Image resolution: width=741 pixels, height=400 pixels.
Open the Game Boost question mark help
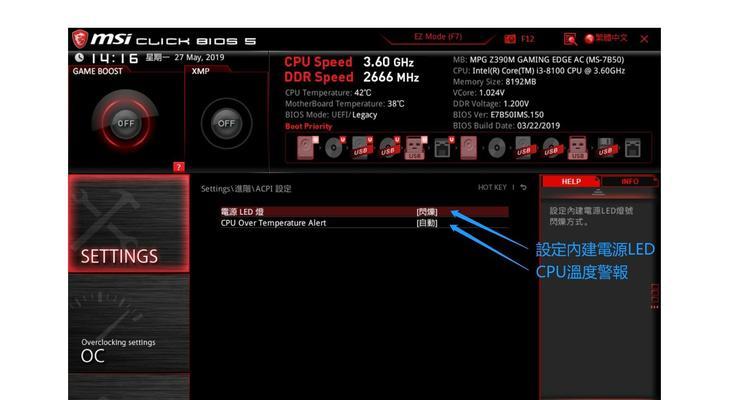click(x=179, y=167)
